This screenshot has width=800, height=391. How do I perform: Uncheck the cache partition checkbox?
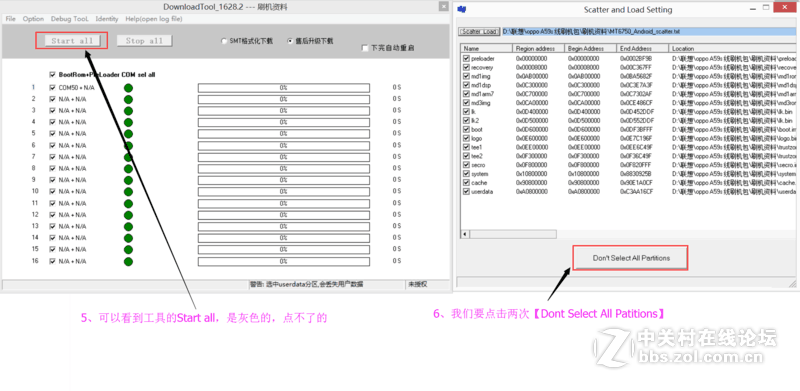(466, 183)
